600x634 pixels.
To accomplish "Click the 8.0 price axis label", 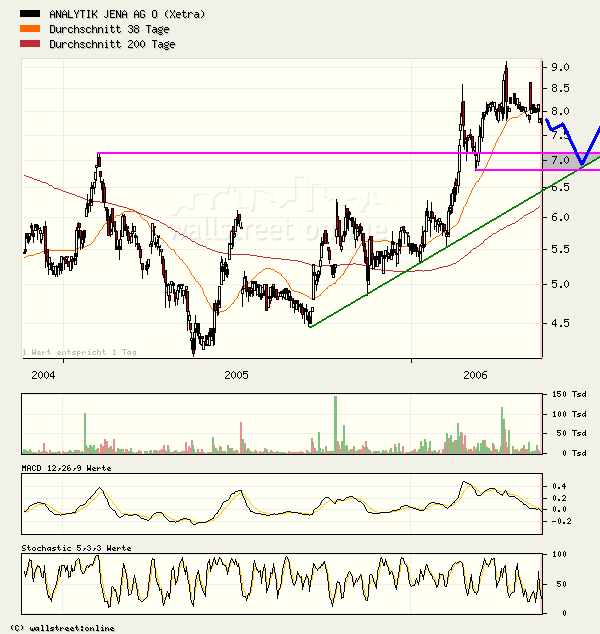I will point(560,111).
